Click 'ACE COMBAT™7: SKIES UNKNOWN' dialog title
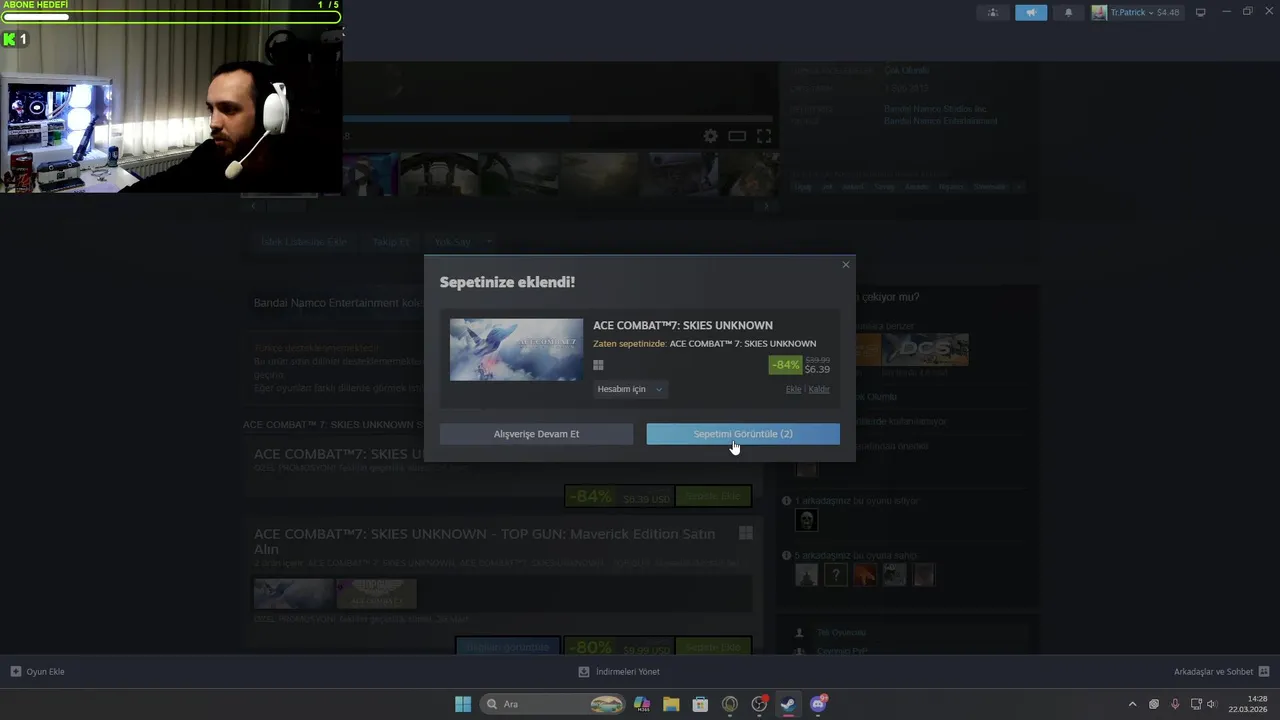Image resolution: width=1280 pixels, height=720 pixels. click(683, 325)
